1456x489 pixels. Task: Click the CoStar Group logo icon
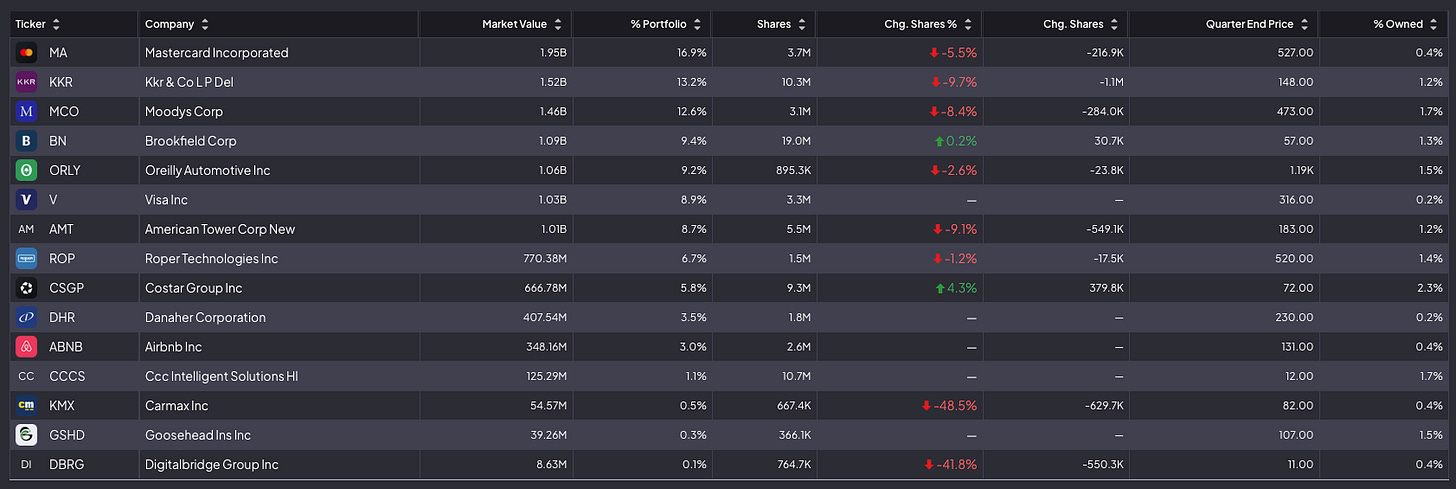tap(27, 288)
